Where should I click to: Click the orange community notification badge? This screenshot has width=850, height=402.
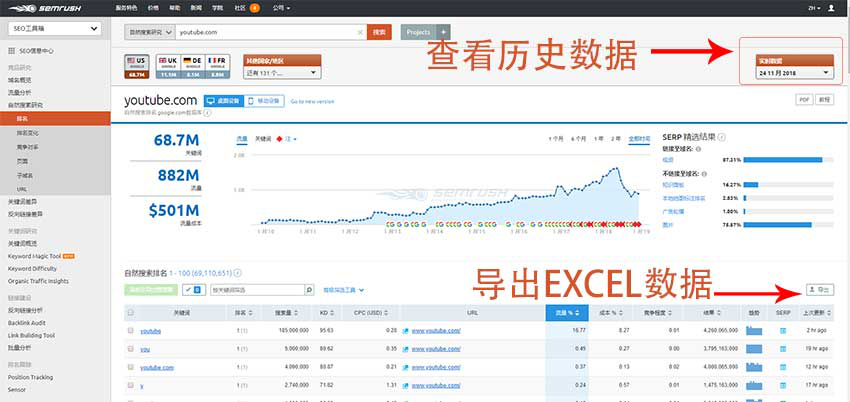point(254,8)
